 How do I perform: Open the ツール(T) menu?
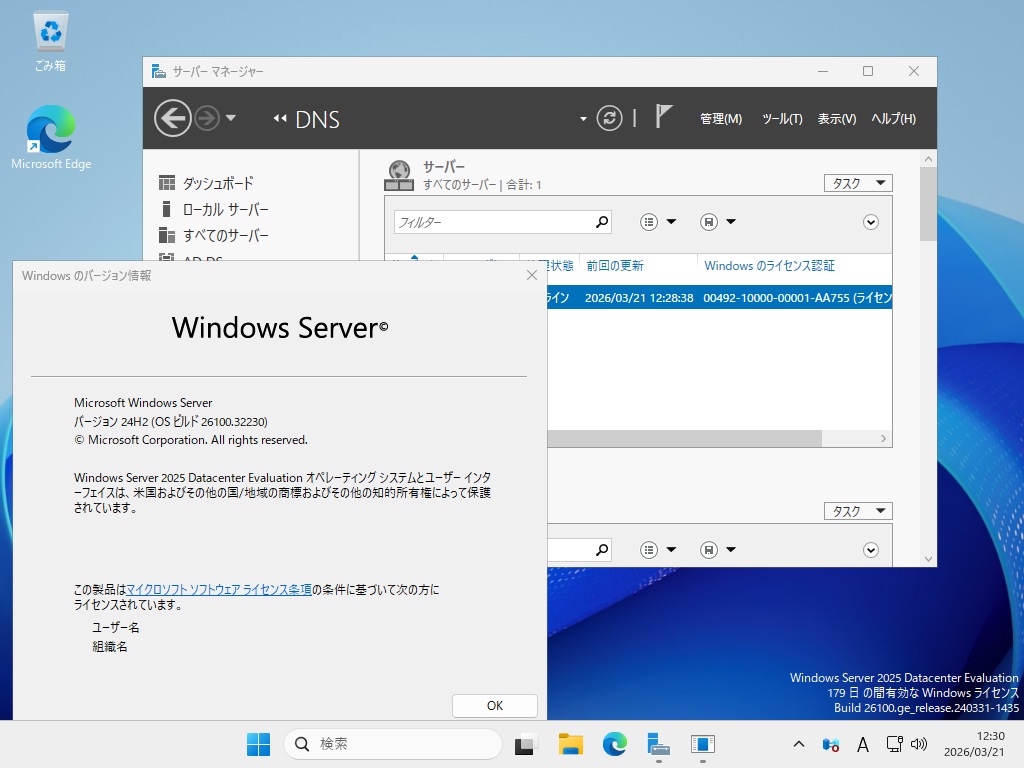point(782,118)
